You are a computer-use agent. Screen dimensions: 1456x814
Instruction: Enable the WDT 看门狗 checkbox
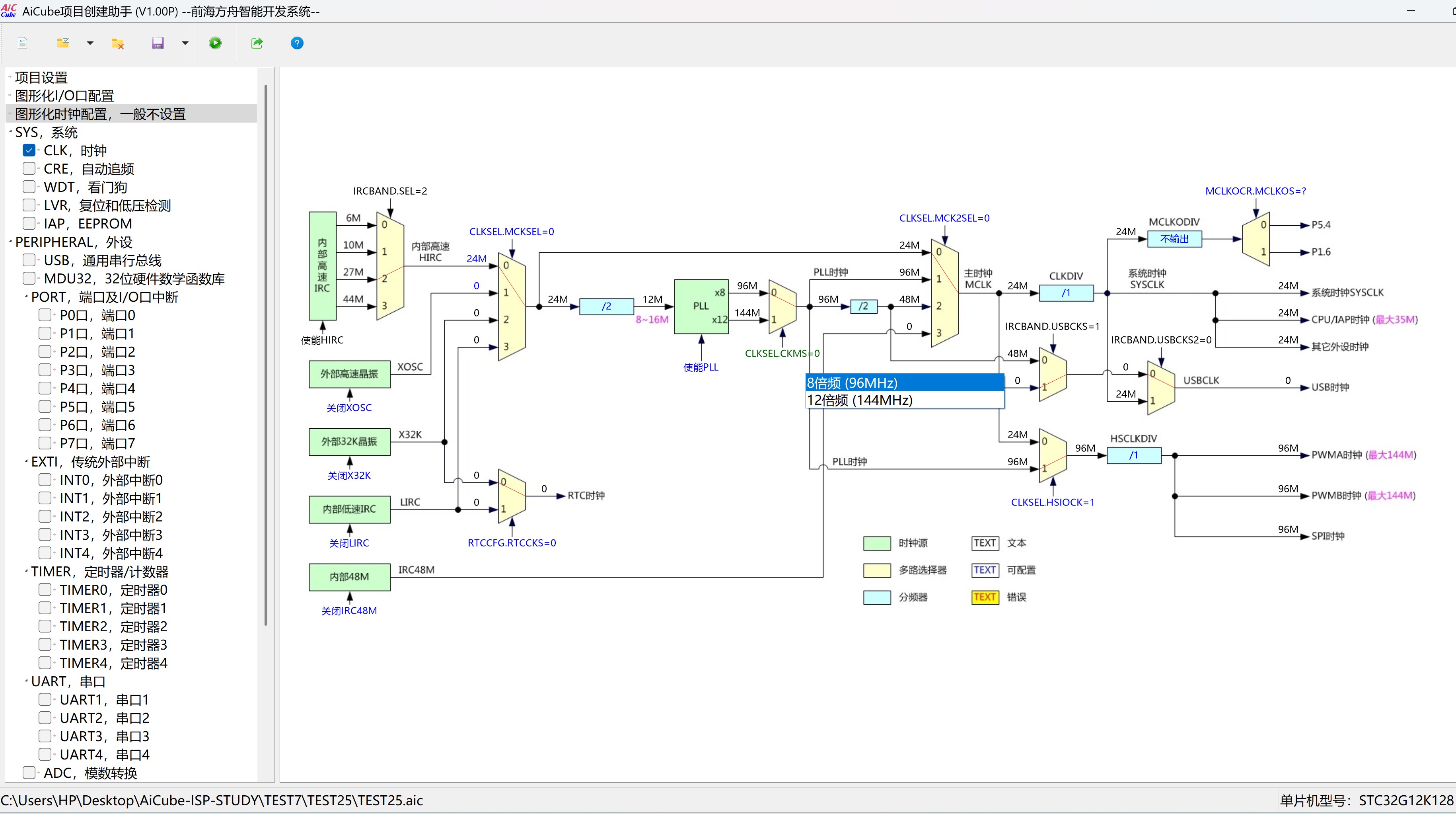click(29, 187)
